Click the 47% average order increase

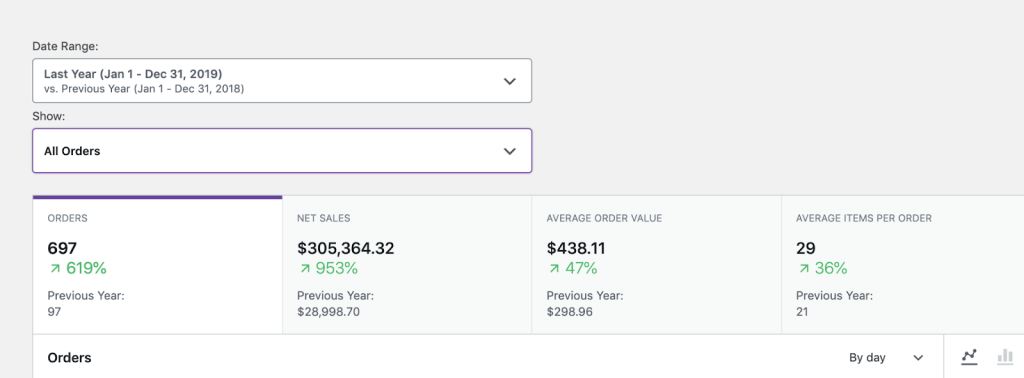tap(572, 268)
